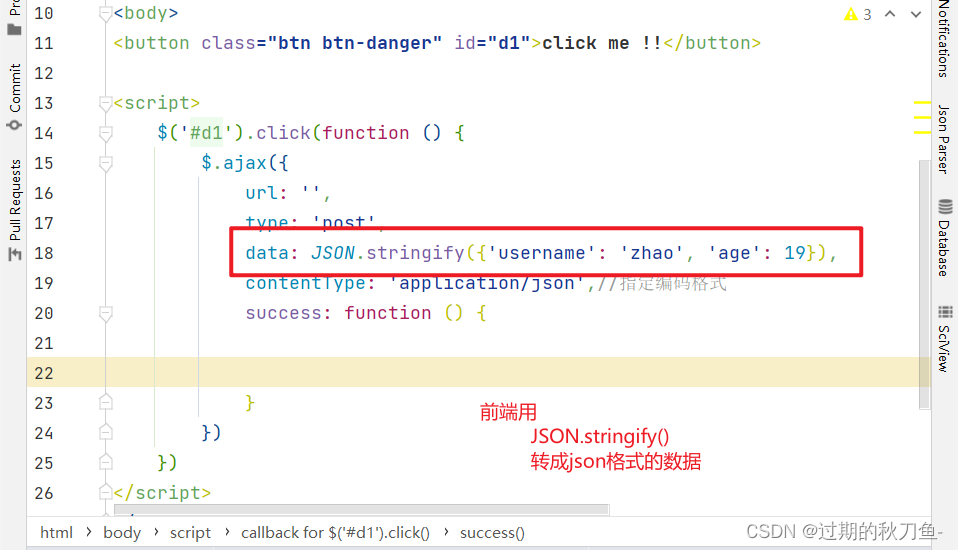Select the success() breadcrumb item
Image resolution: width=958 pixels, height=550 pixels.
tap(492, 533)
